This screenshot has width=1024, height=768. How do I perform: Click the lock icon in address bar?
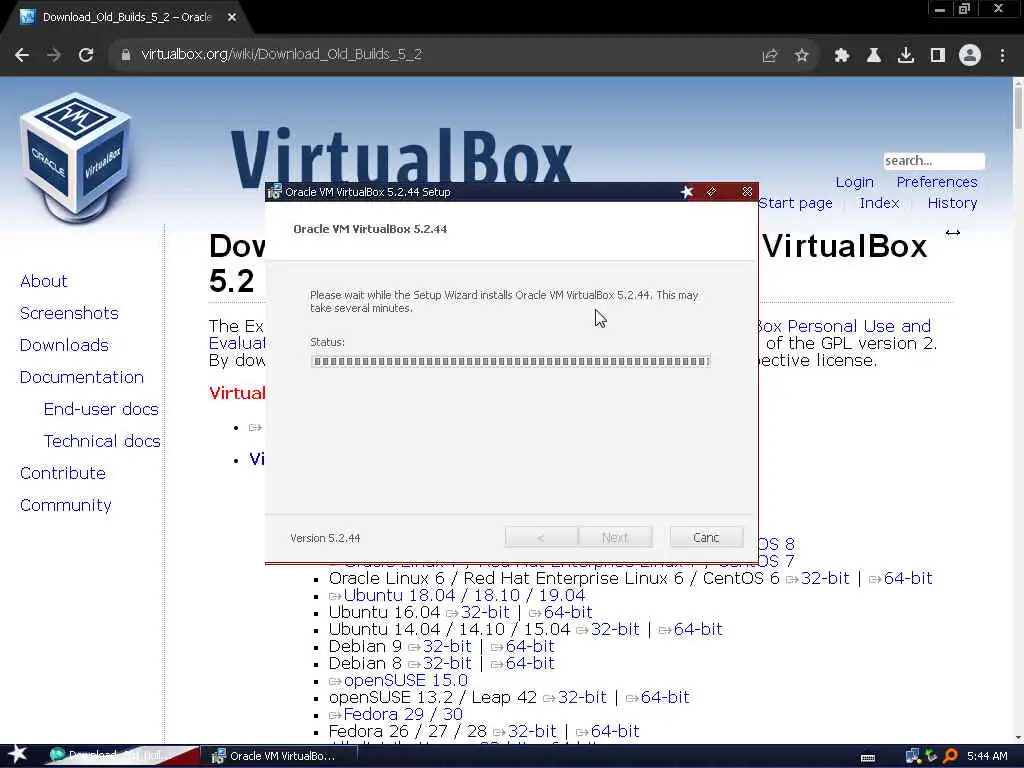pos(126,55)
